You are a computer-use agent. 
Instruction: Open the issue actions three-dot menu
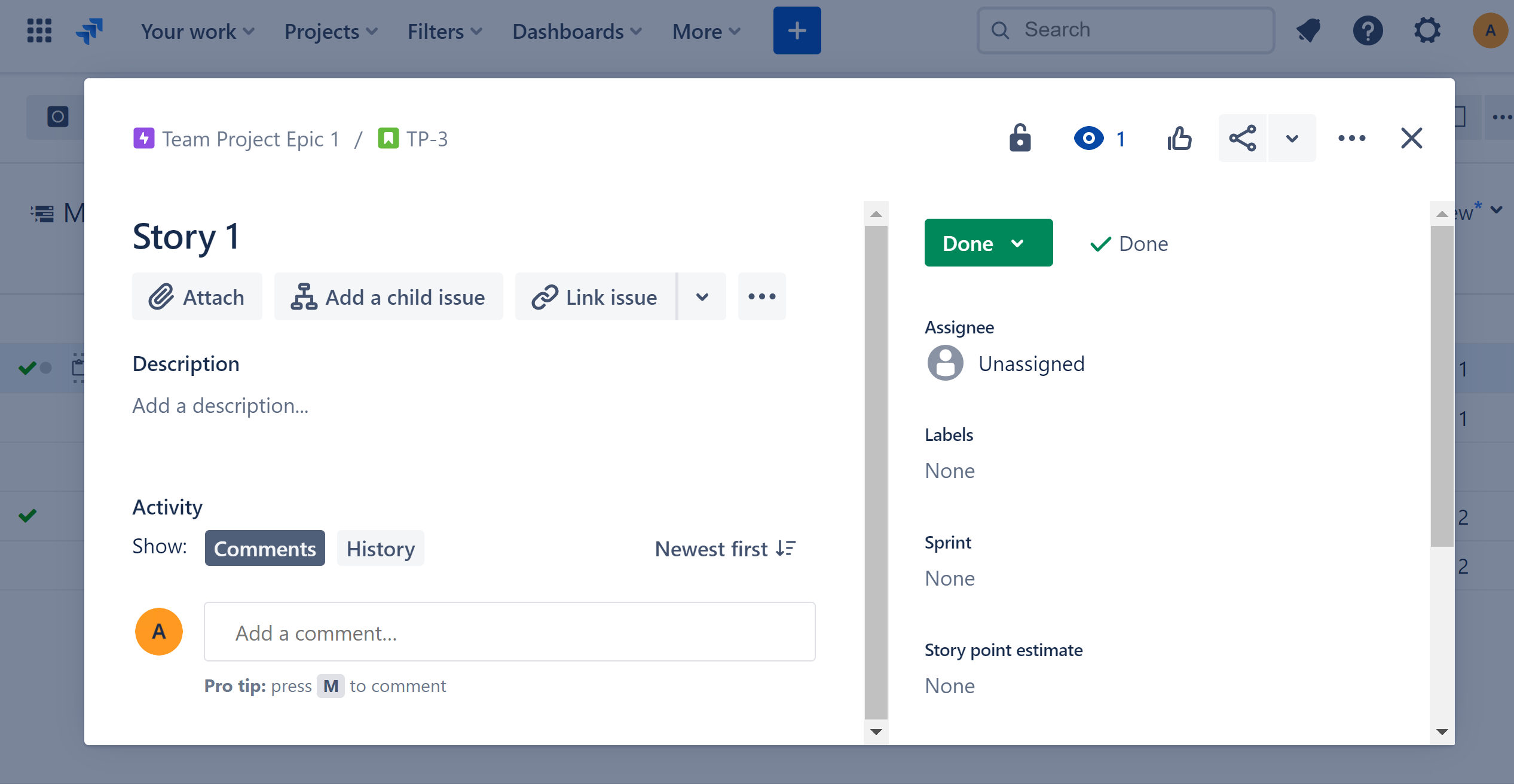1351,139
